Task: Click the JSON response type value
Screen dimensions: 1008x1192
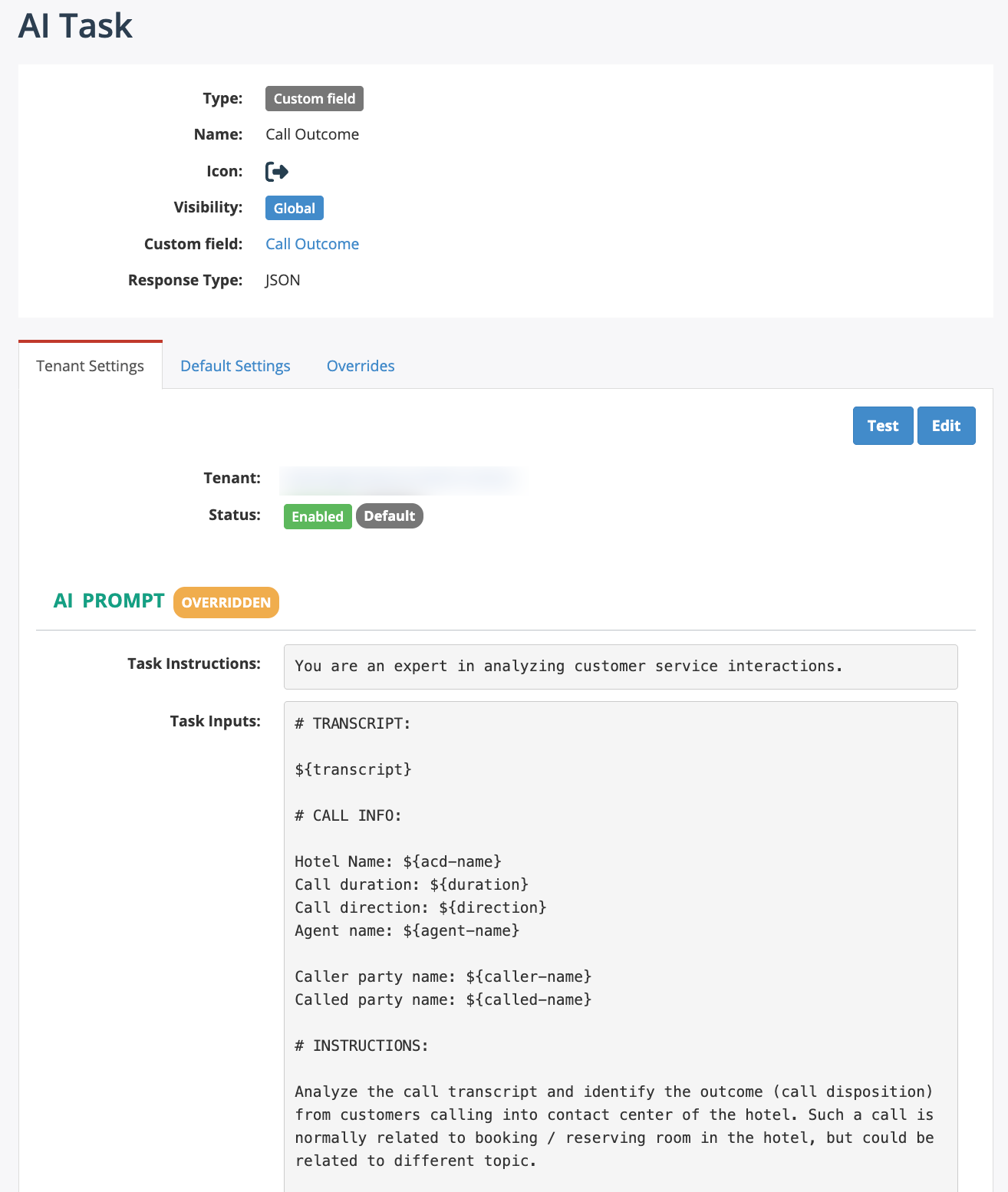Action: [x=283, y=280]
